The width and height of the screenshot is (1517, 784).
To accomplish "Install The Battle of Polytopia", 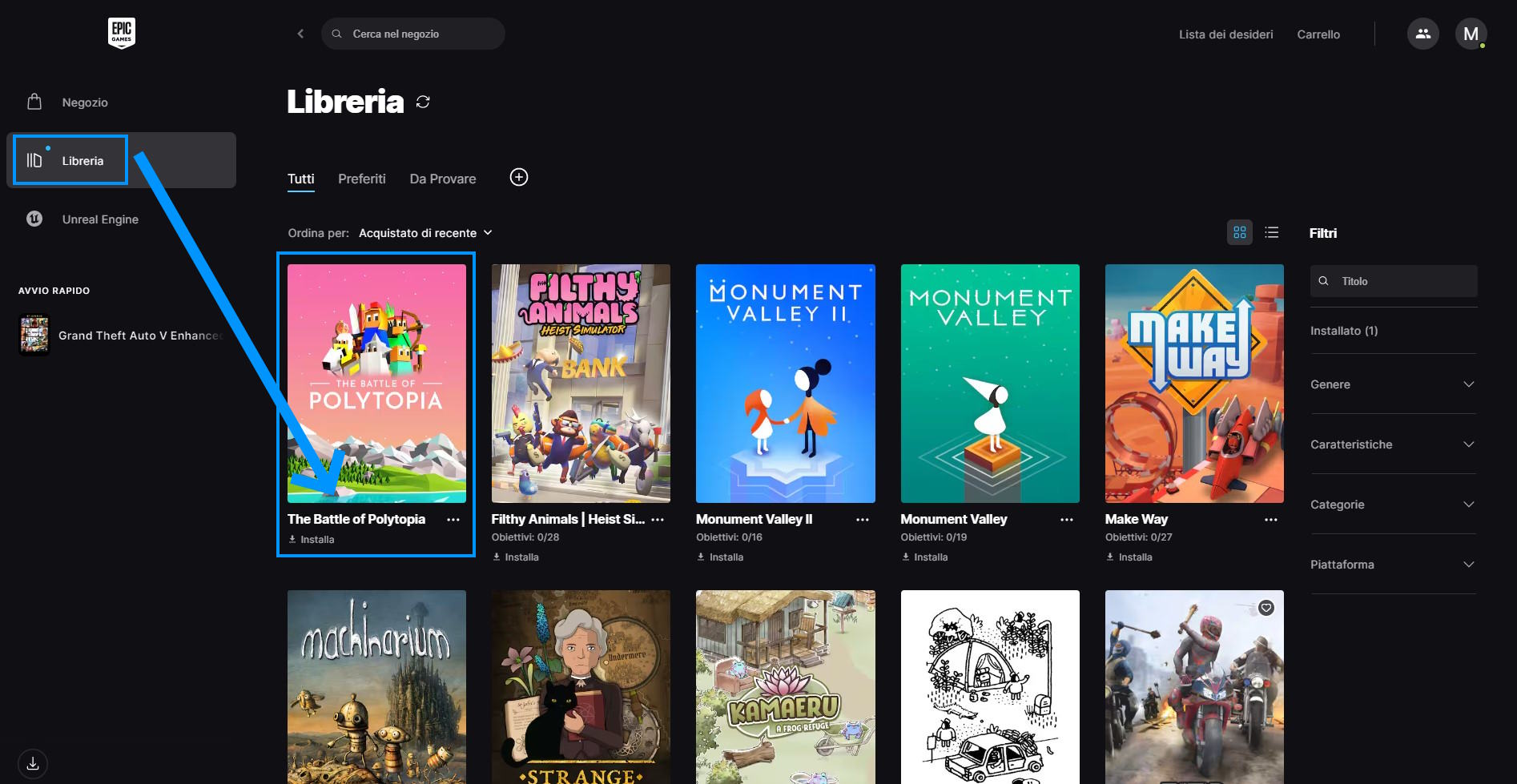I will (x=312, y=540).
